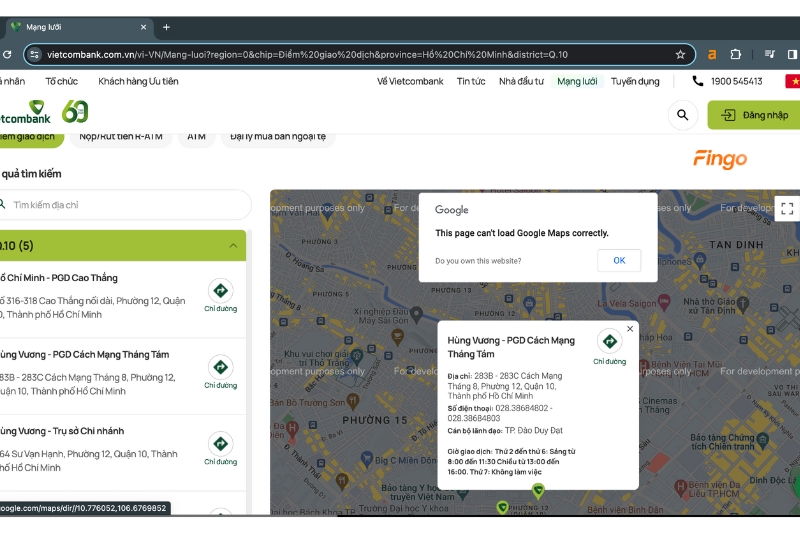Click 'Do you own this website?' link

[478, 261]
